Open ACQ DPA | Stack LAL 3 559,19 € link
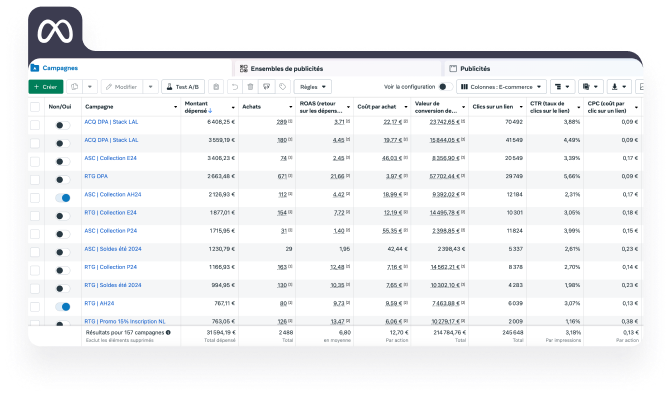Image resolution: width=670 pixels, height=394 pixels. 111,140
